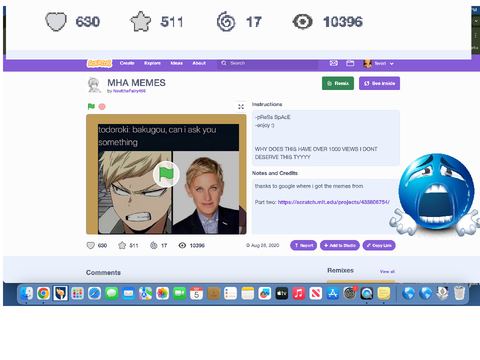
Task: Open the Trash in the dock
Action: (459, 294)
